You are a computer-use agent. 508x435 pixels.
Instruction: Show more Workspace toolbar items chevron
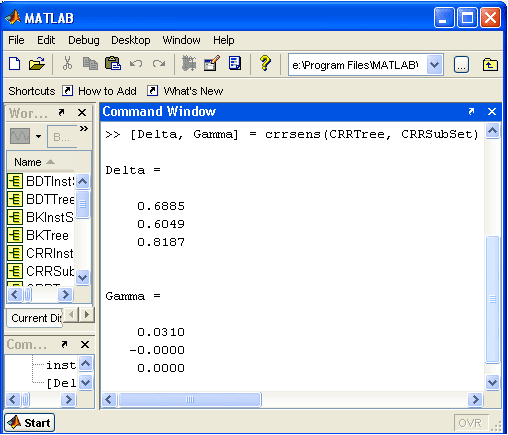[84, 129]
